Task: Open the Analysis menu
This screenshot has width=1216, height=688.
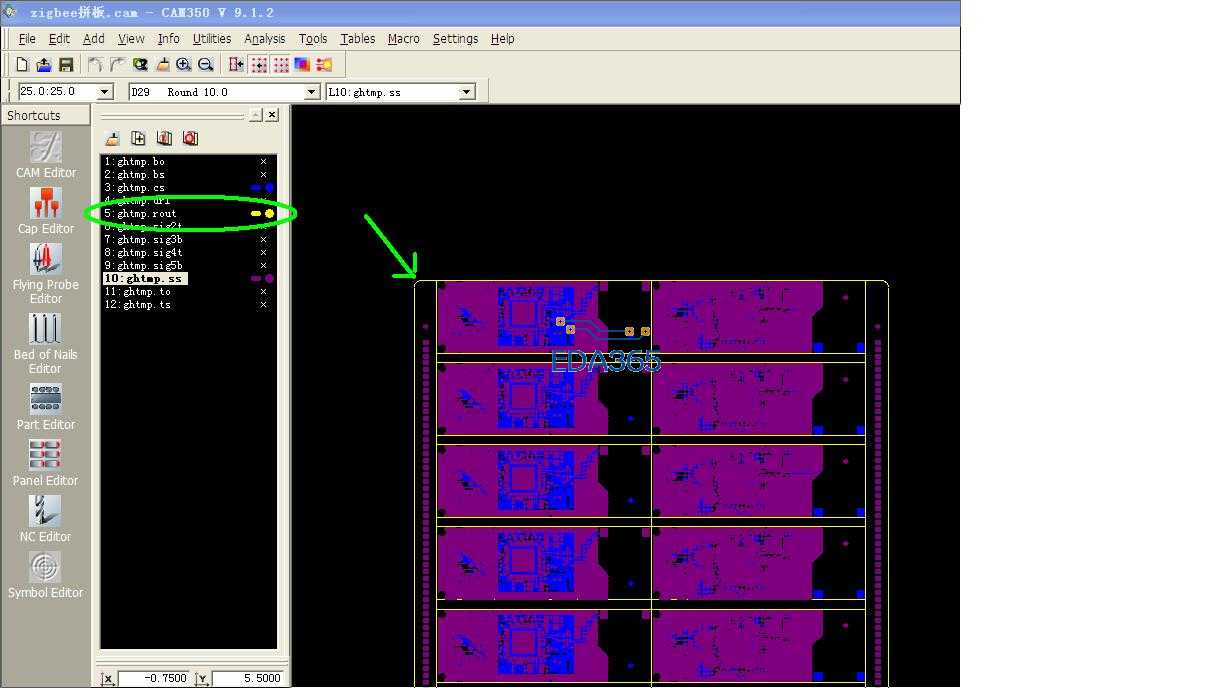Action: click(264, 38)
